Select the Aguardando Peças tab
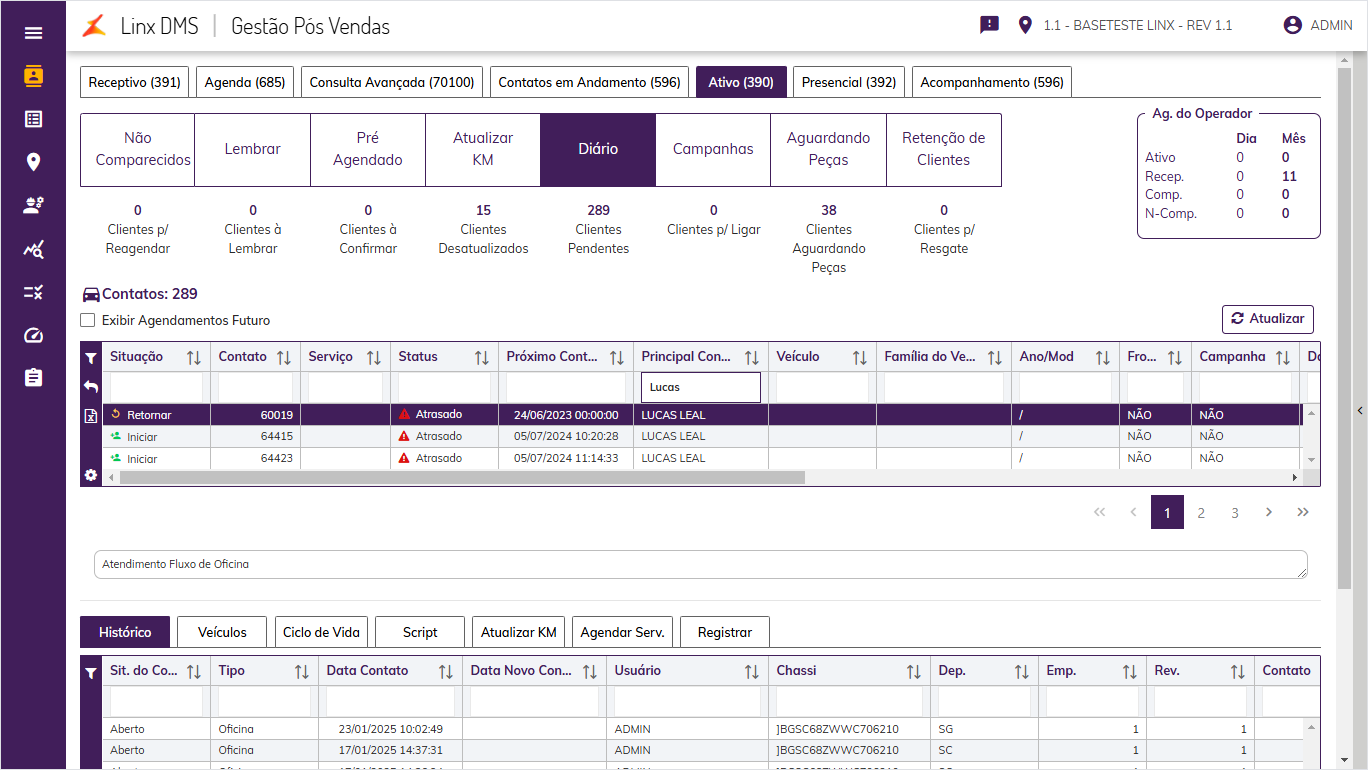The height and width of the screenshot is (770, 1368). [828, 149]
